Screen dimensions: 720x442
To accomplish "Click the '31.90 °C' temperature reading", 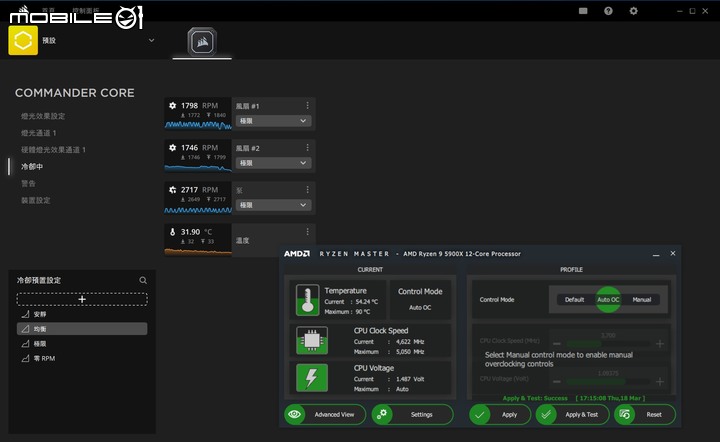I will point(197,232).
